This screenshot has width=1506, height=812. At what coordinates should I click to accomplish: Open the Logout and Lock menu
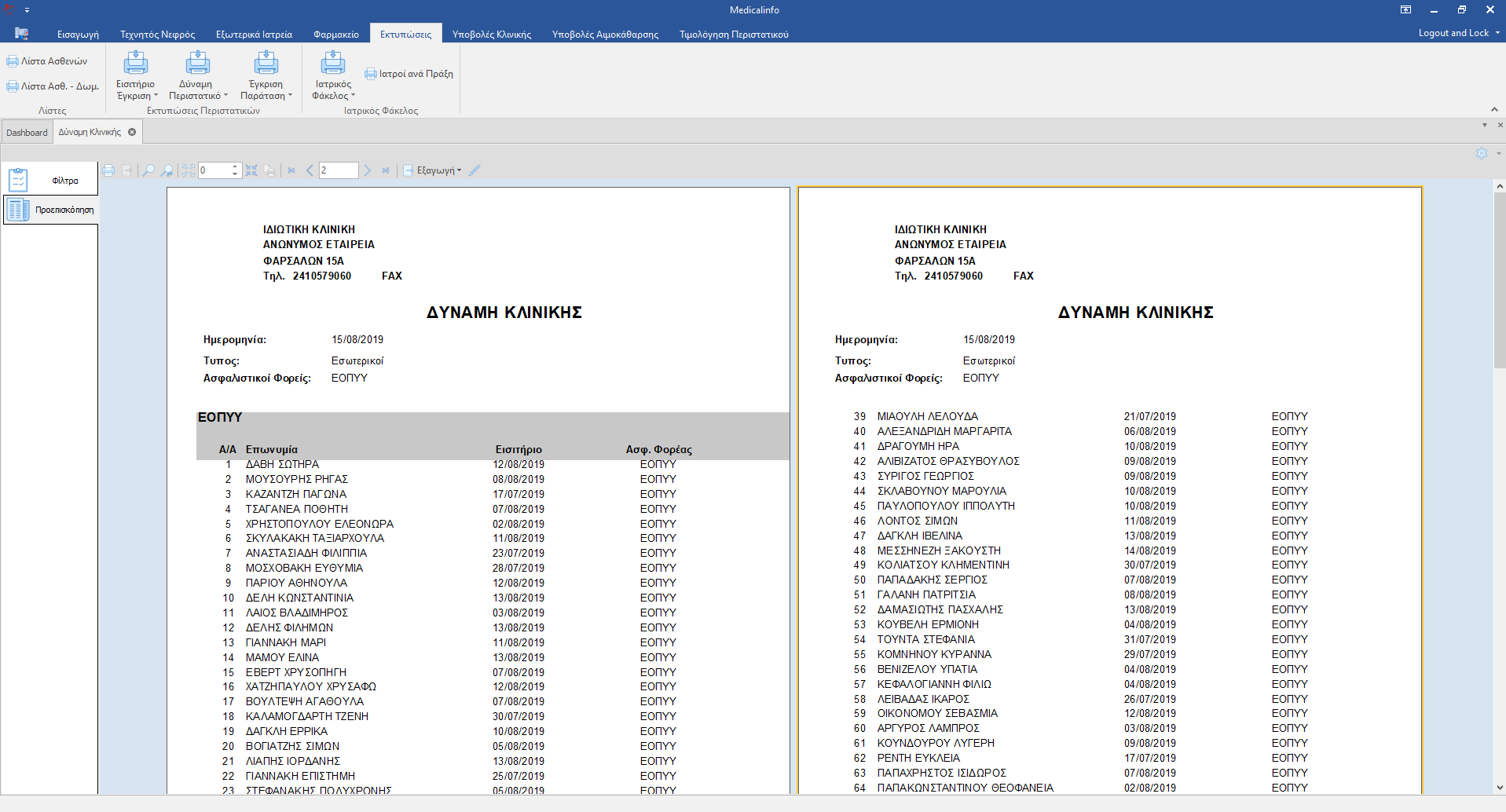[x=1458, y=33]
